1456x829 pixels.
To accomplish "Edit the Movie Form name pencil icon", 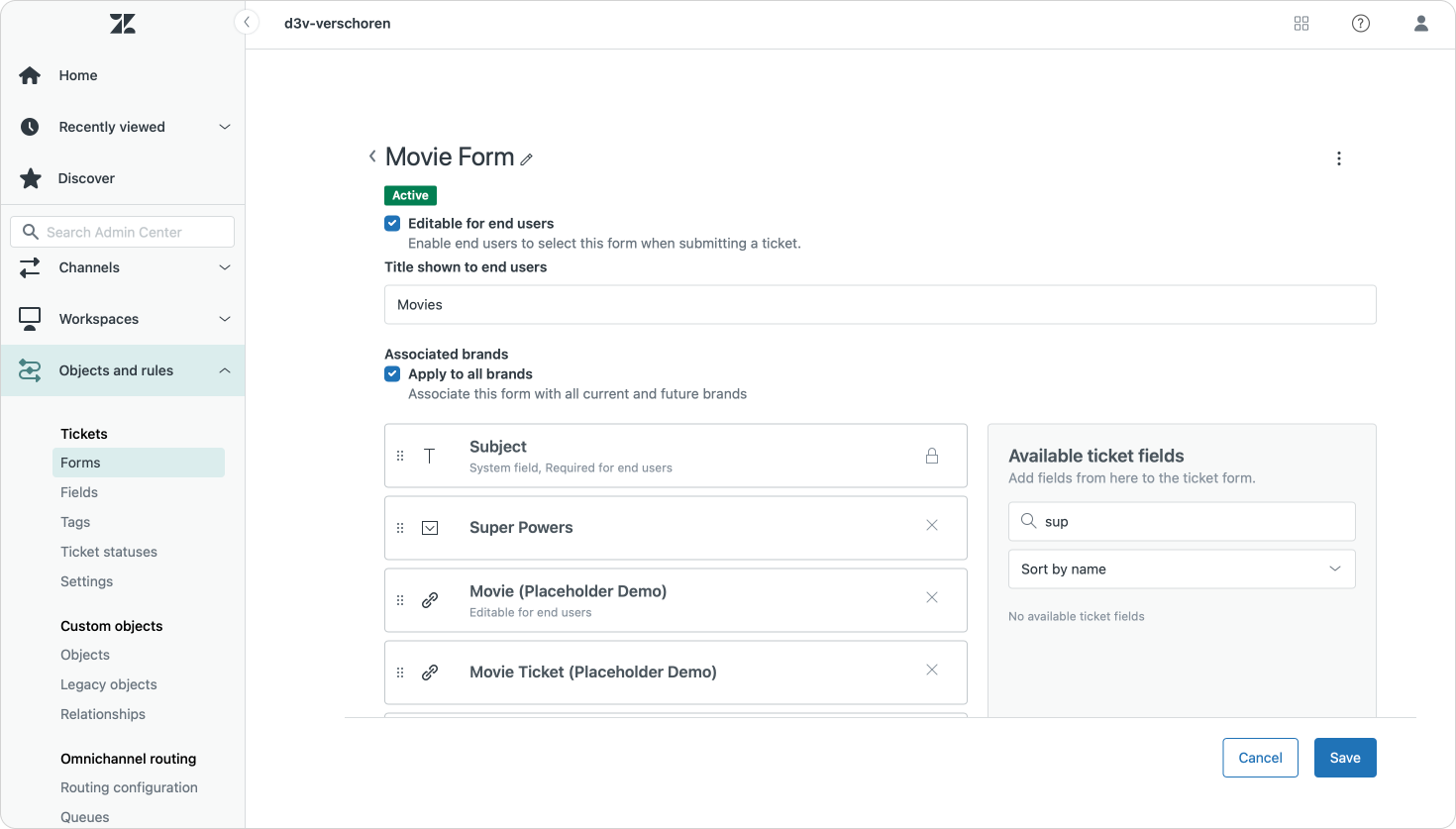I will pos(527,159).
